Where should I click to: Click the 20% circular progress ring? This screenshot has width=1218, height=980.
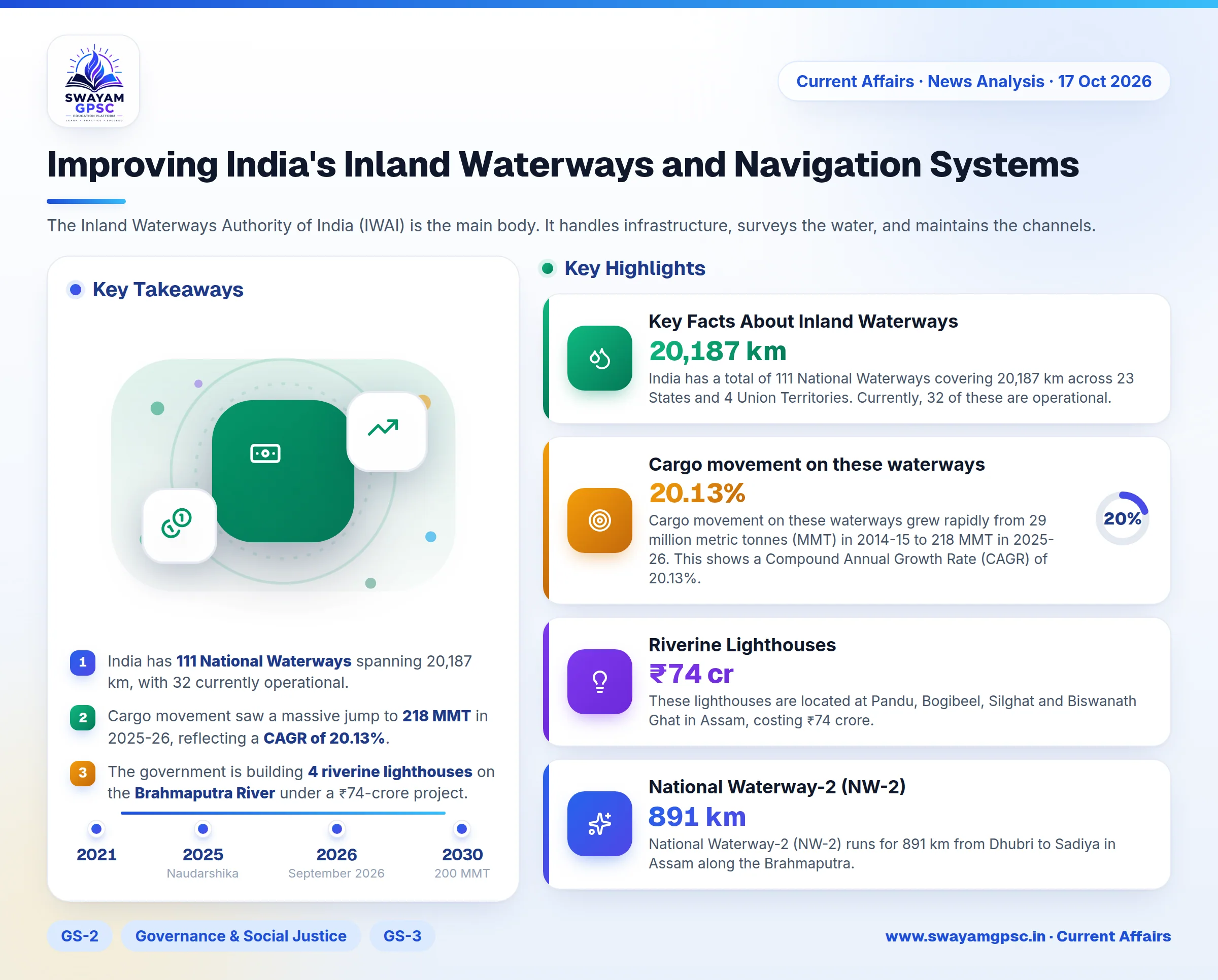(1122, 518)
